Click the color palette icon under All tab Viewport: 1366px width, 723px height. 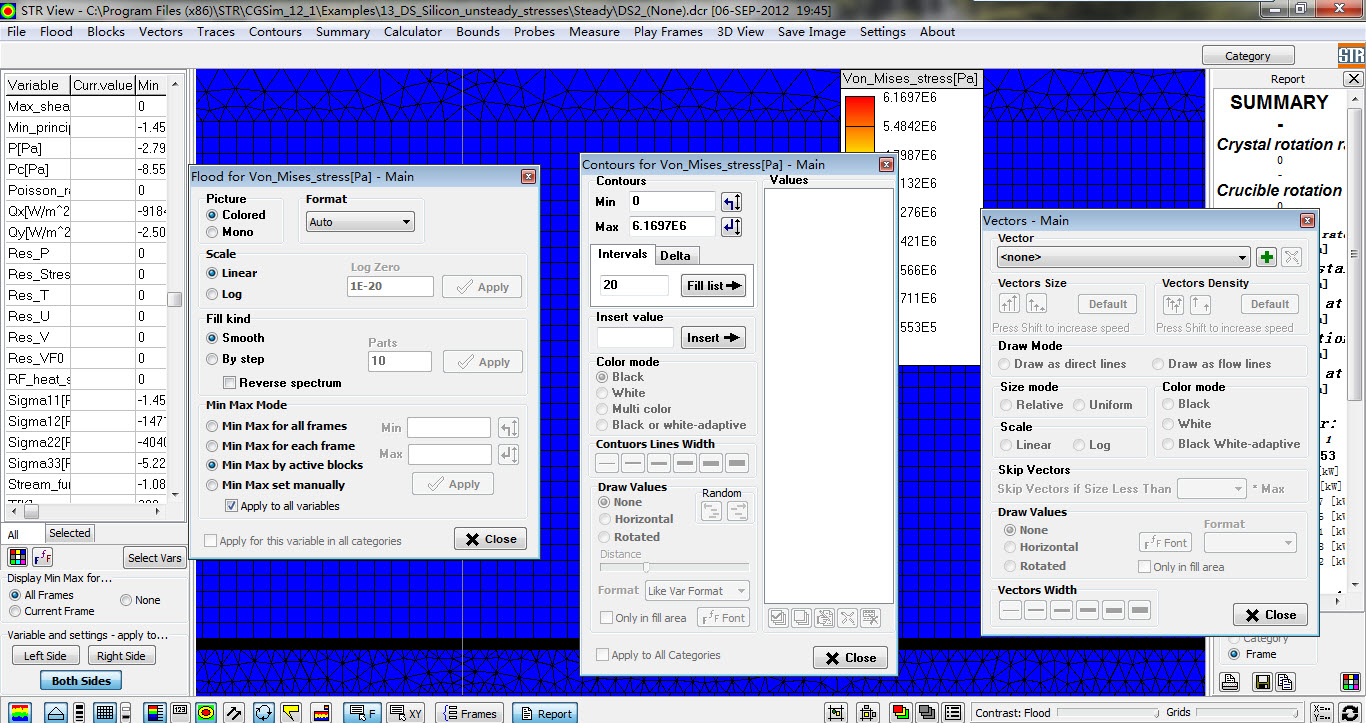(x=17, y=558)
